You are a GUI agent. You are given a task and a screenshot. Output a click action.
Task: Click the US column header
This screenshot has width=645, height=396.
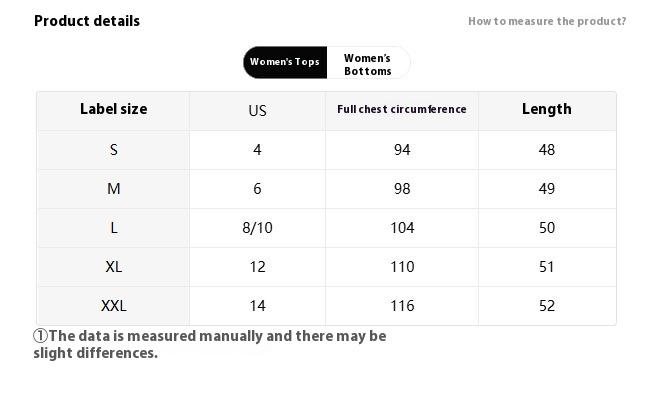[x=258, y=111]
